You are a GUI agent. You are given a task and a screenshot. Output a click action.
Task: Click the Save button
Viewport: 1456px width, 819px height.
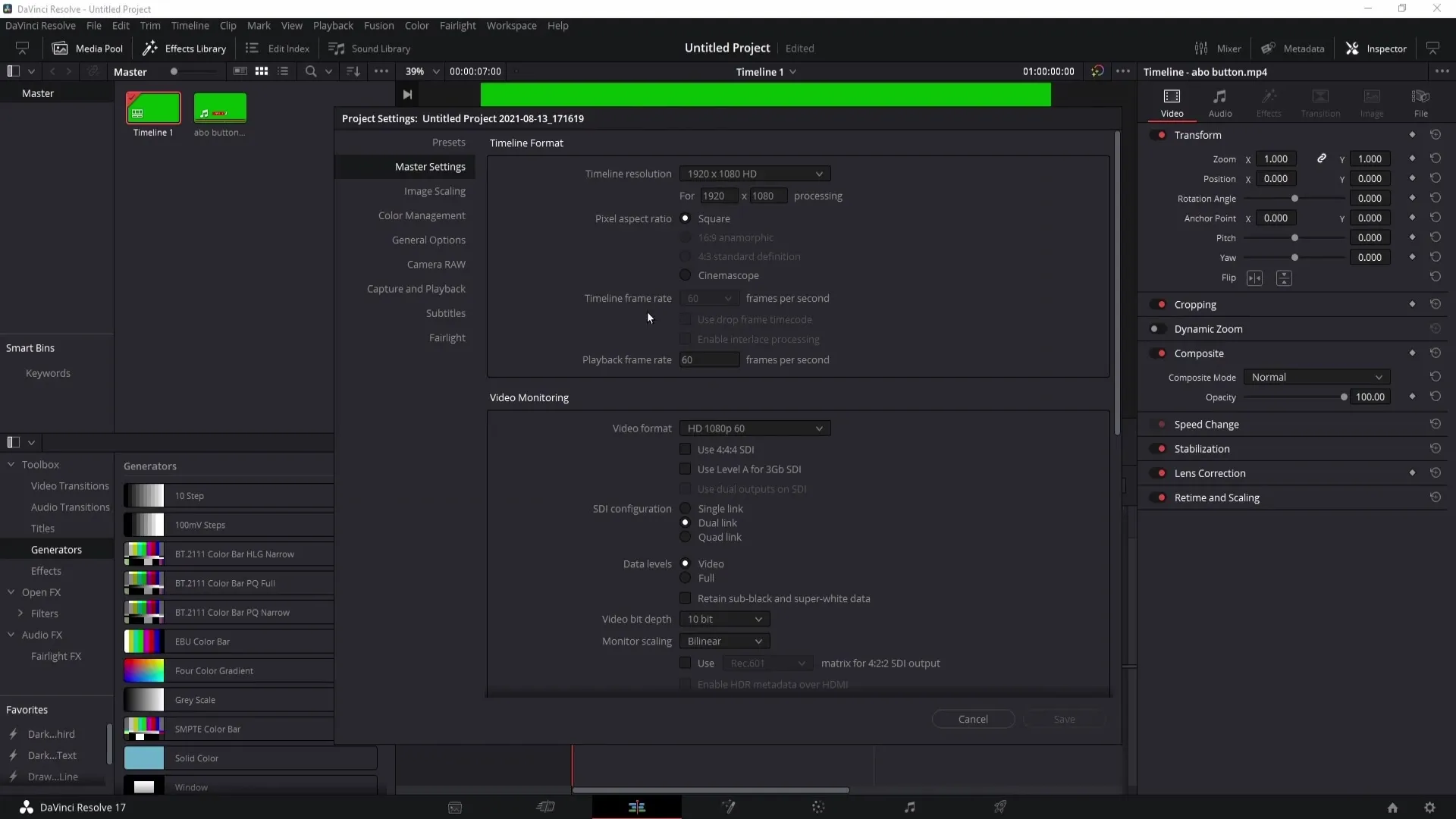pos(1064,719)
